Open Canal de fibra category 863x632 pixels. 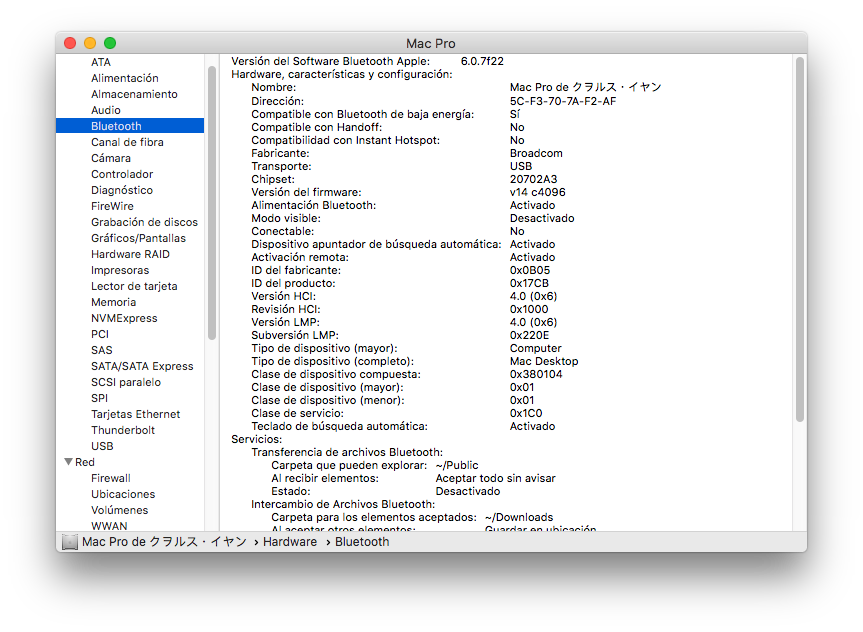(x=127, y=142)
